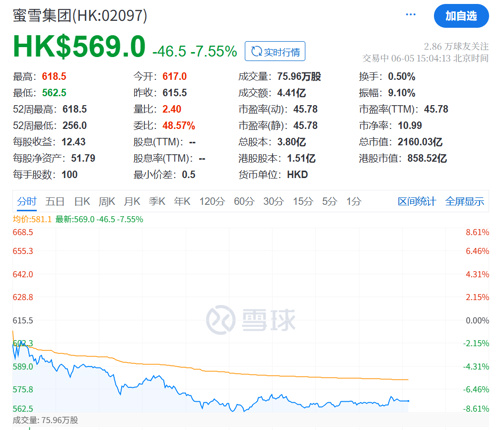Refresh the 实时行情 real-time quote
The width and height of the screenshot is (500, 430).
pyautogui.click(x=275, y=51)
